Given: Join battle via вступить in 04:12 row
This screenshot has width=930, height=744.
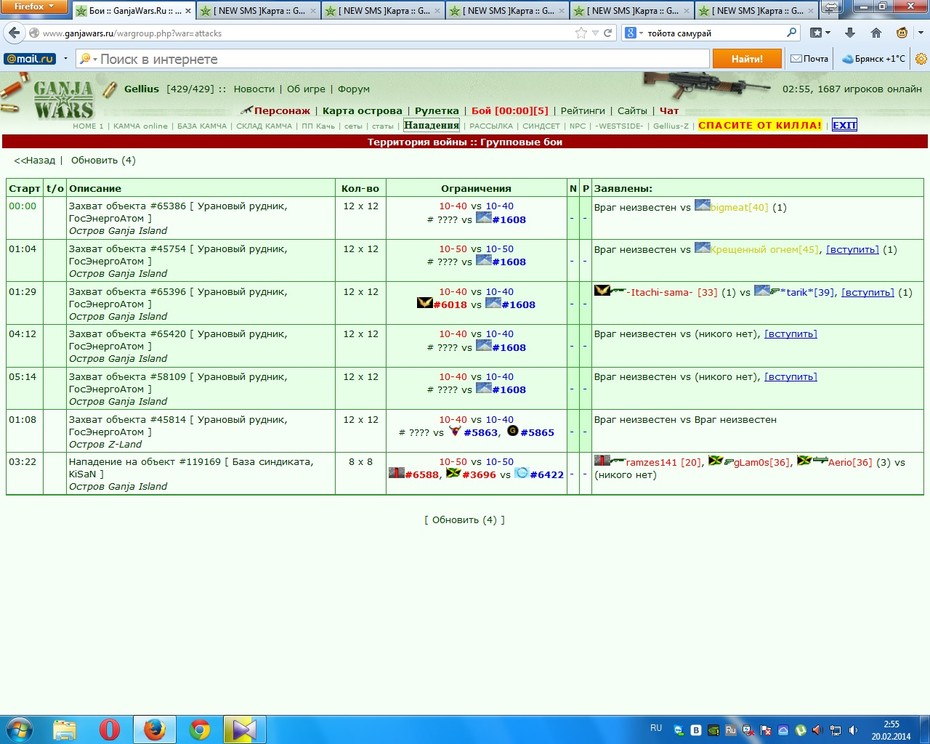Looking at the screenshot, I should pyautogui.click(x=791, y=334).
